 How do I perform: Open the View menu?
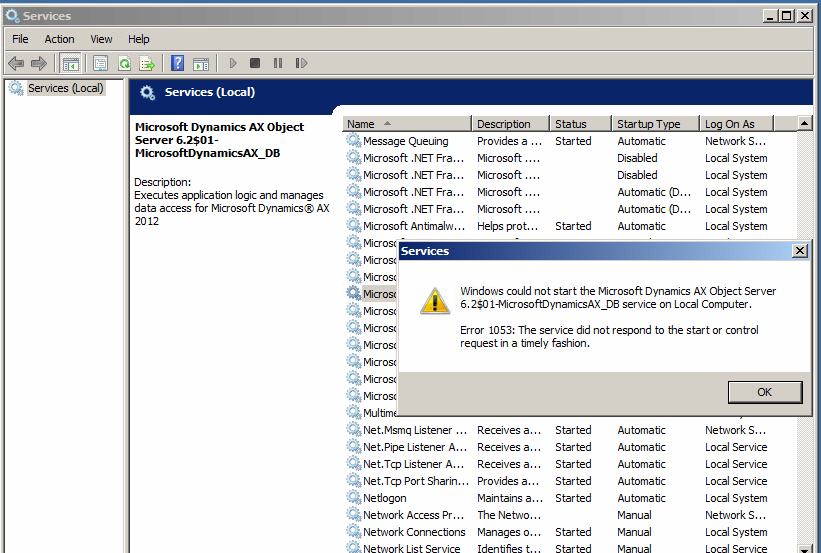pyautogui.click(x=101, y=39)
